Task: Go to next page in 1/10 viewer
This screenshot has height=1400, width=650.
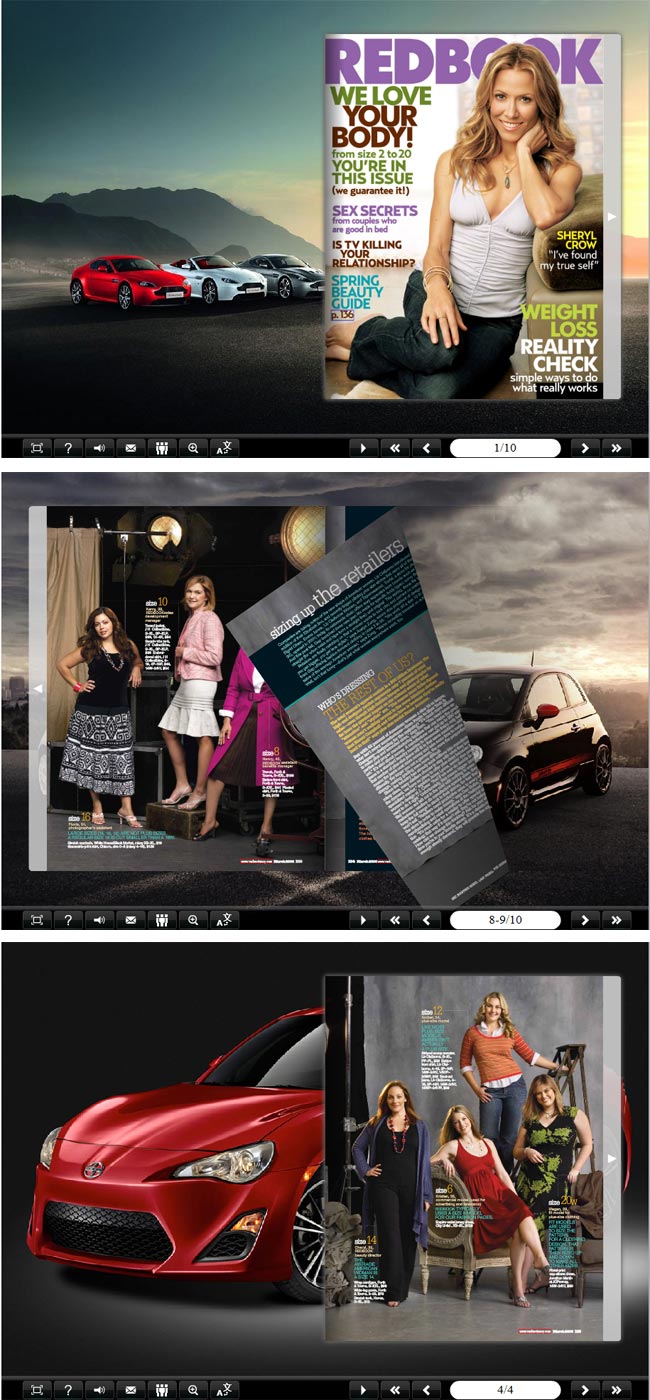Action: 585,448
